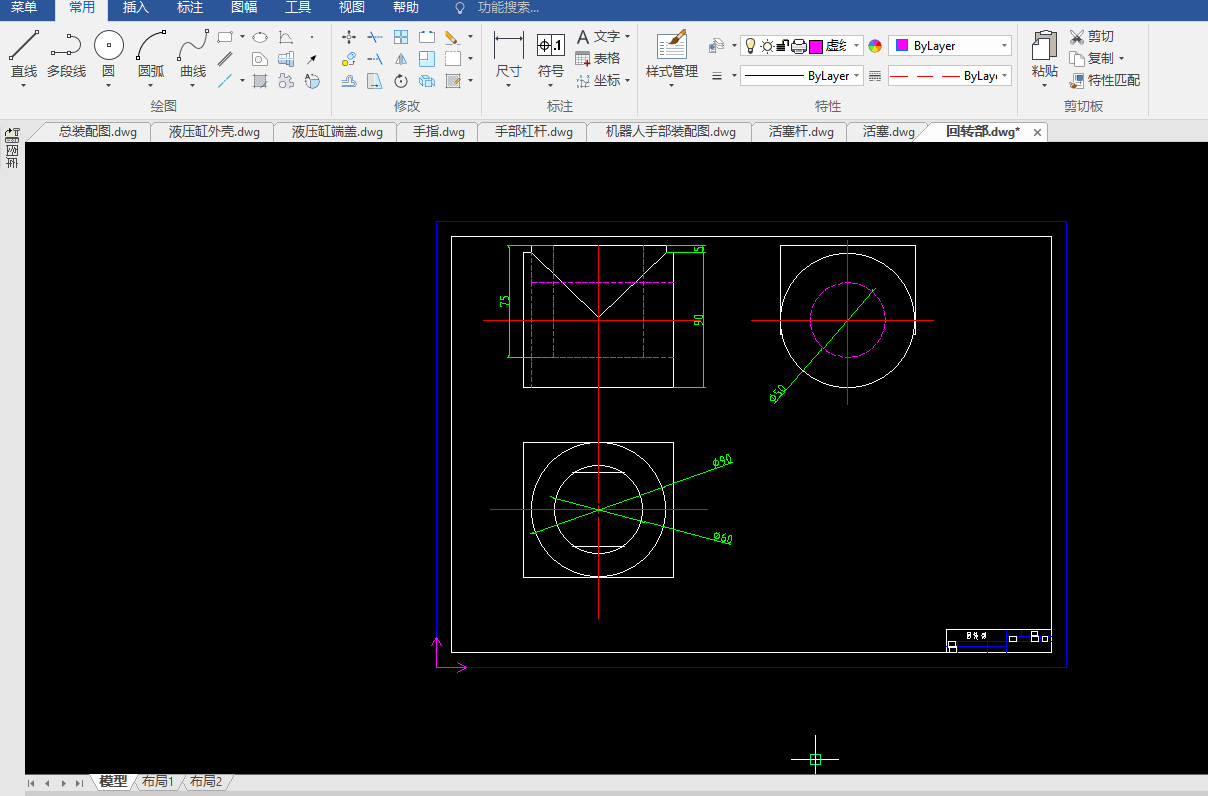
Task: Click the 功能搜索 search field
Action: click(508, 8)
